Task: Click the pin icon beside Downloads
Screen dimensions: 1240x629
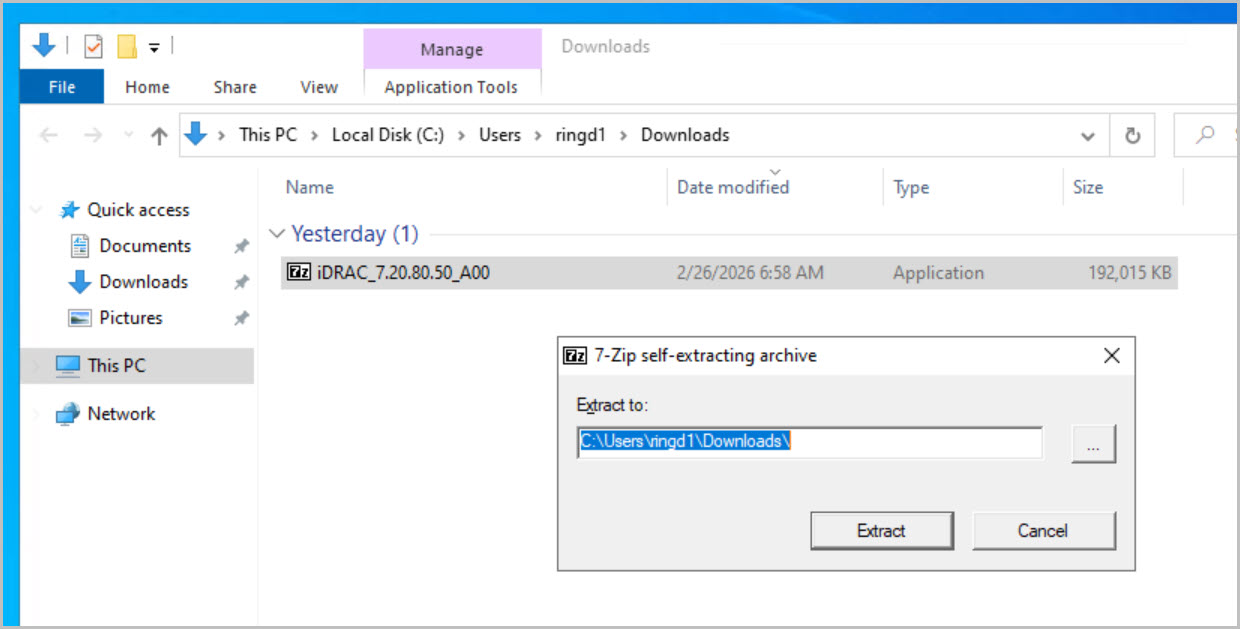Action: [x=241, y=282]
